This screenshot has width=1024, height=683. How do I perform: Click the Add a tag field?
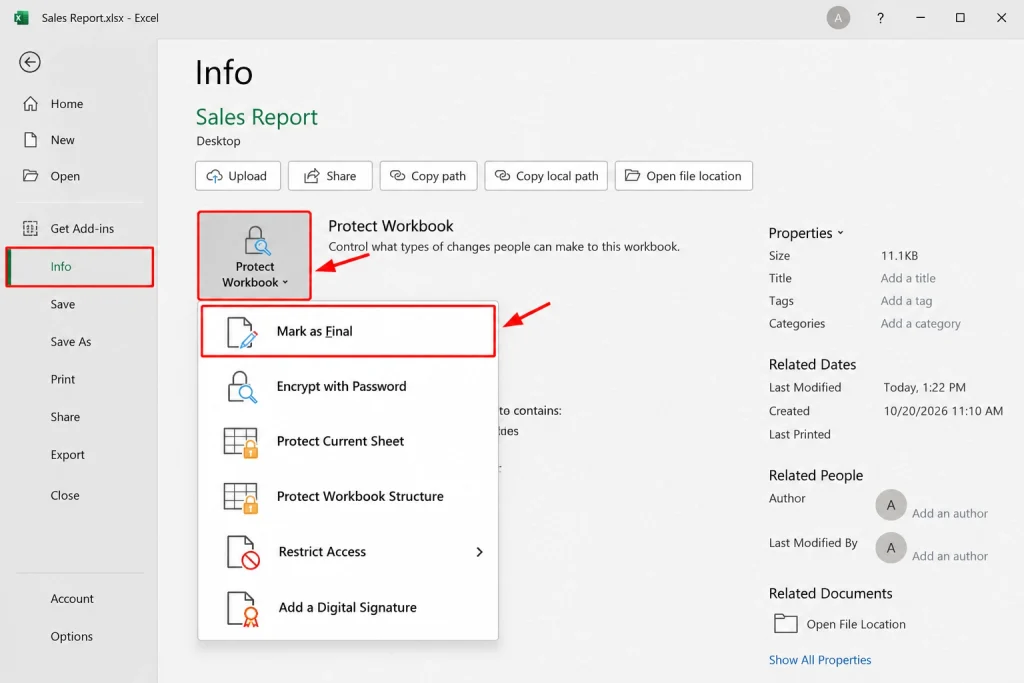point(906,301)
